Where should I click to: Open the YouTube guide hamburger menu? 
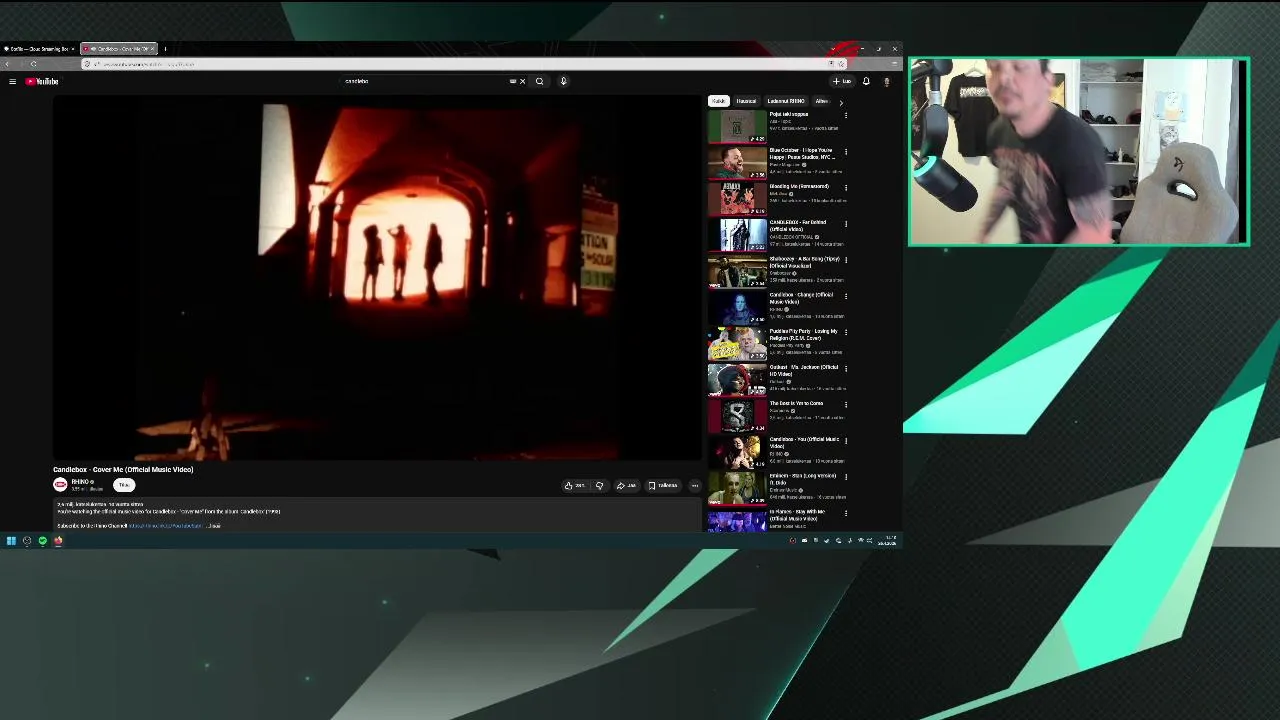[12, 81]
